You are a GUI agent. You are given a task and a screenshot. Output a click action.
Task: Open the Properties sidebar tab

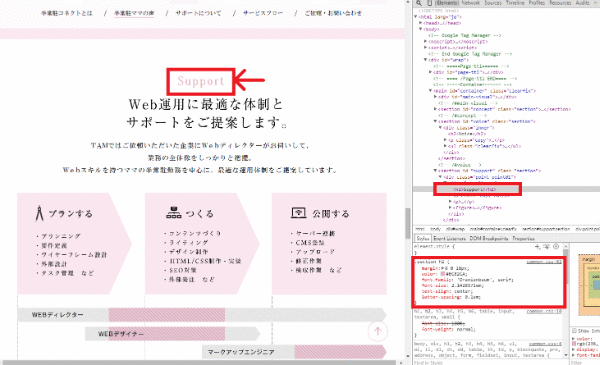pos(523,238)
